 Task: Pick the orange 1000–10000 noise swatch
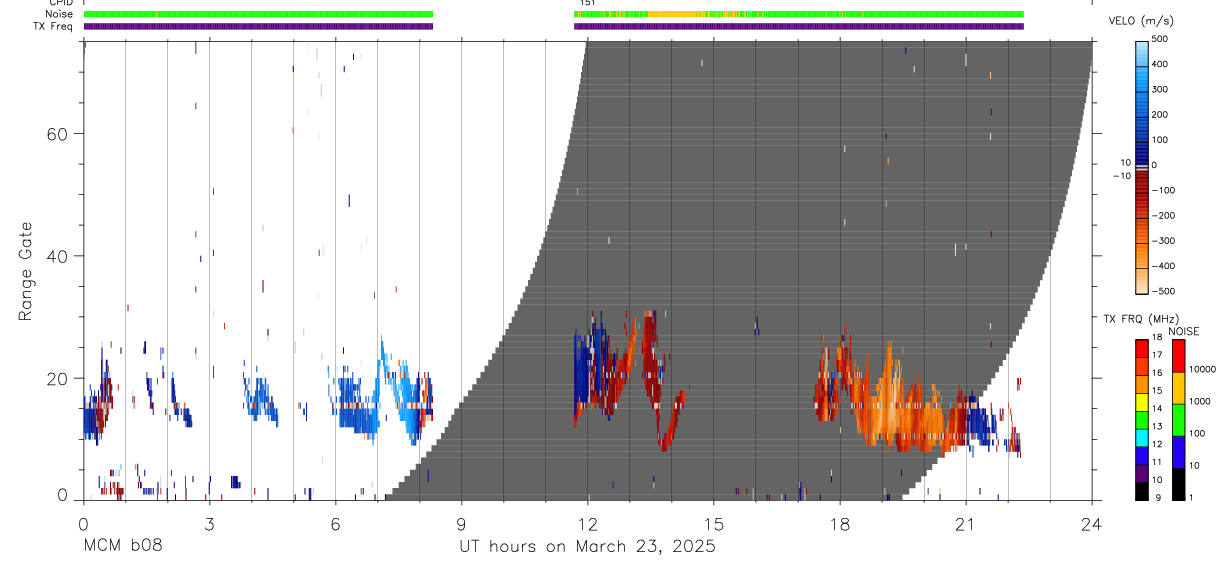[1178, 388]
